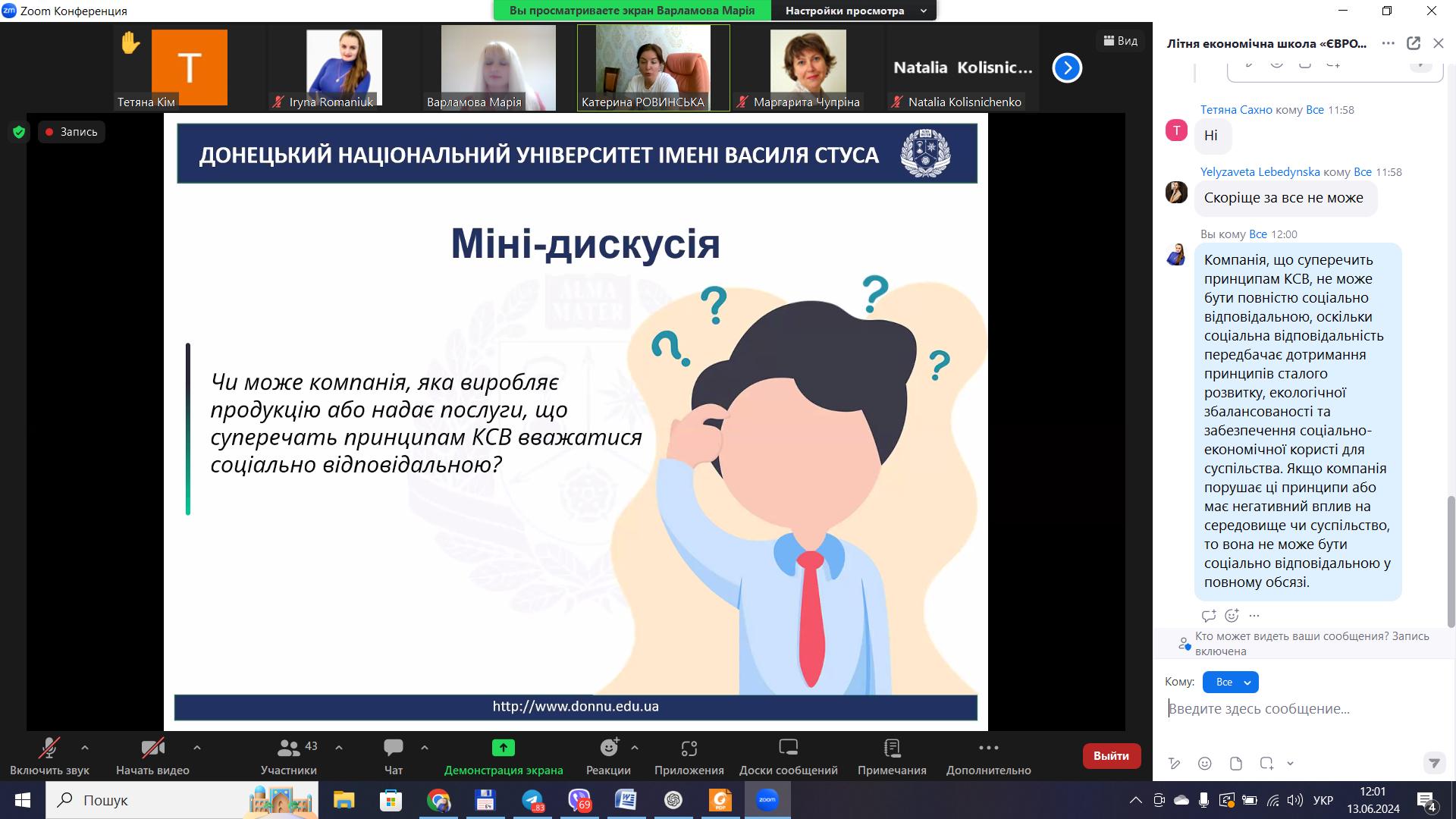The height and width of the screenshot is (819, 1456).
Task: Select Катерина РОВИНСЬКА video thumbnail
Action: (x=654, y=68)
